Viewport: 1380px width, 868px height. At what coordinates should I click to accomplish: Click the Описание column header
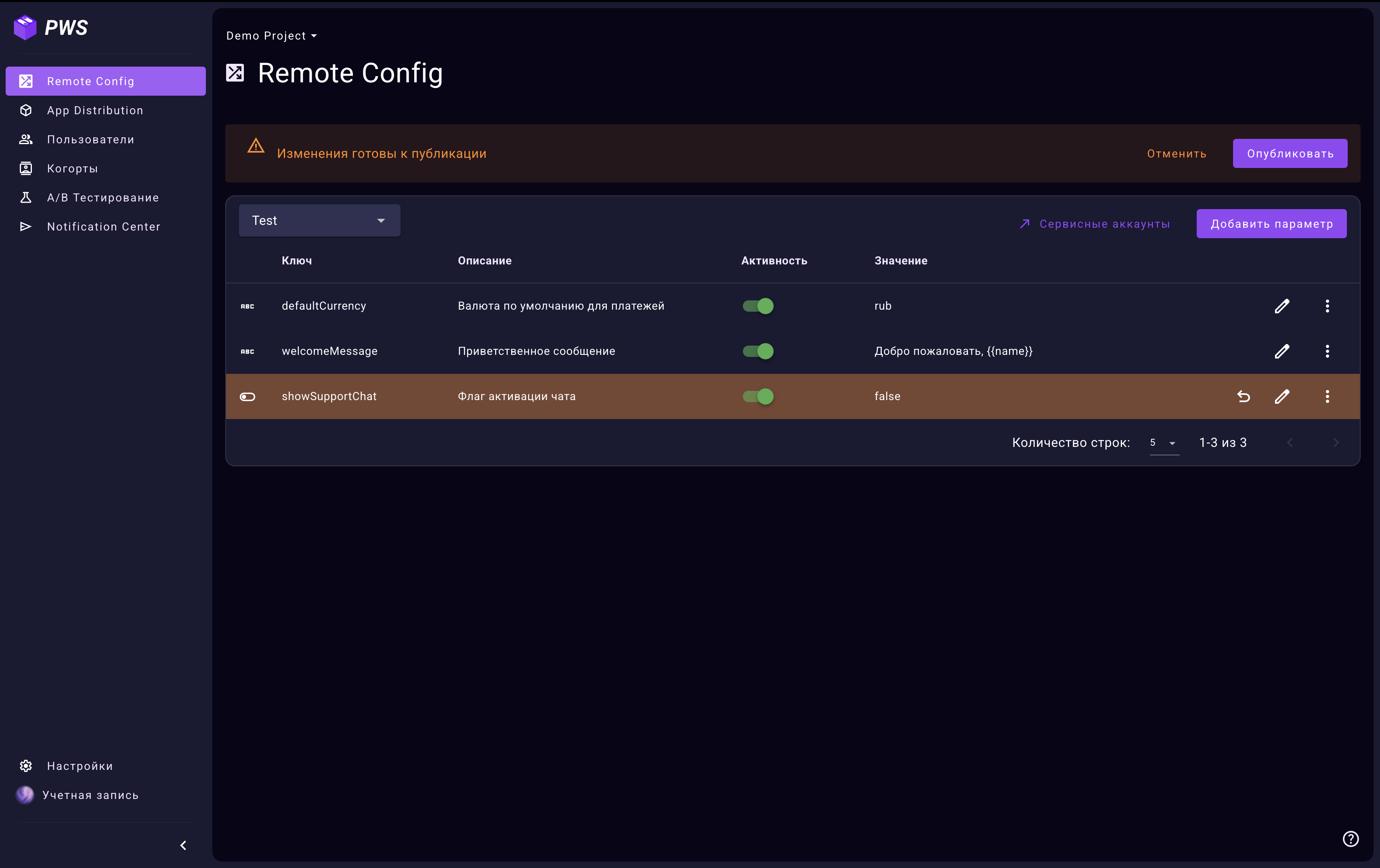coord(485,261)
